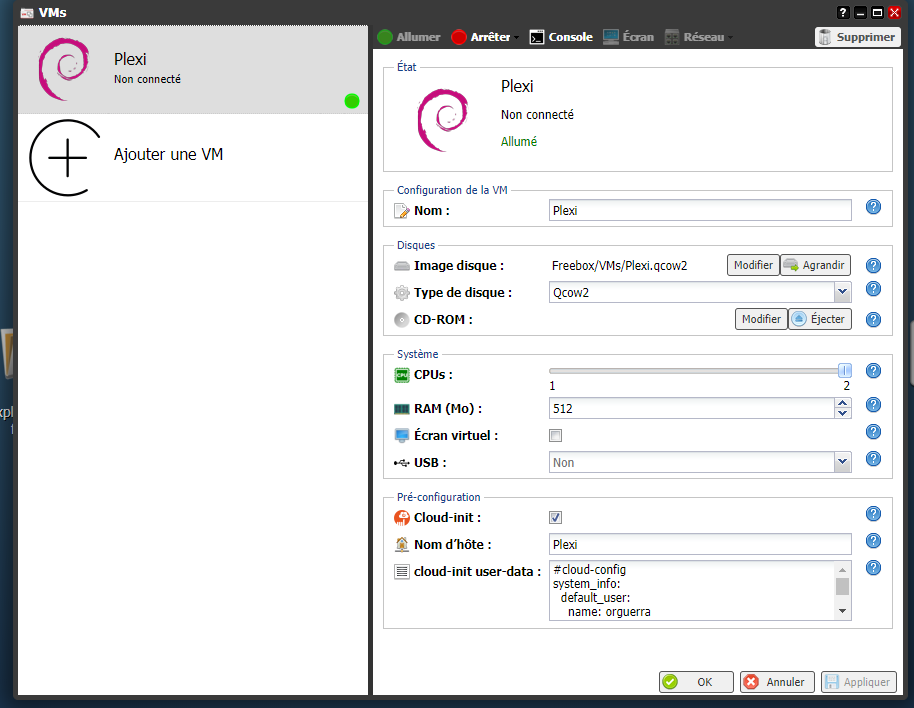Click the CD-ROM disc icon
This screenshot has width=914, height=708.
click(402, 320)
